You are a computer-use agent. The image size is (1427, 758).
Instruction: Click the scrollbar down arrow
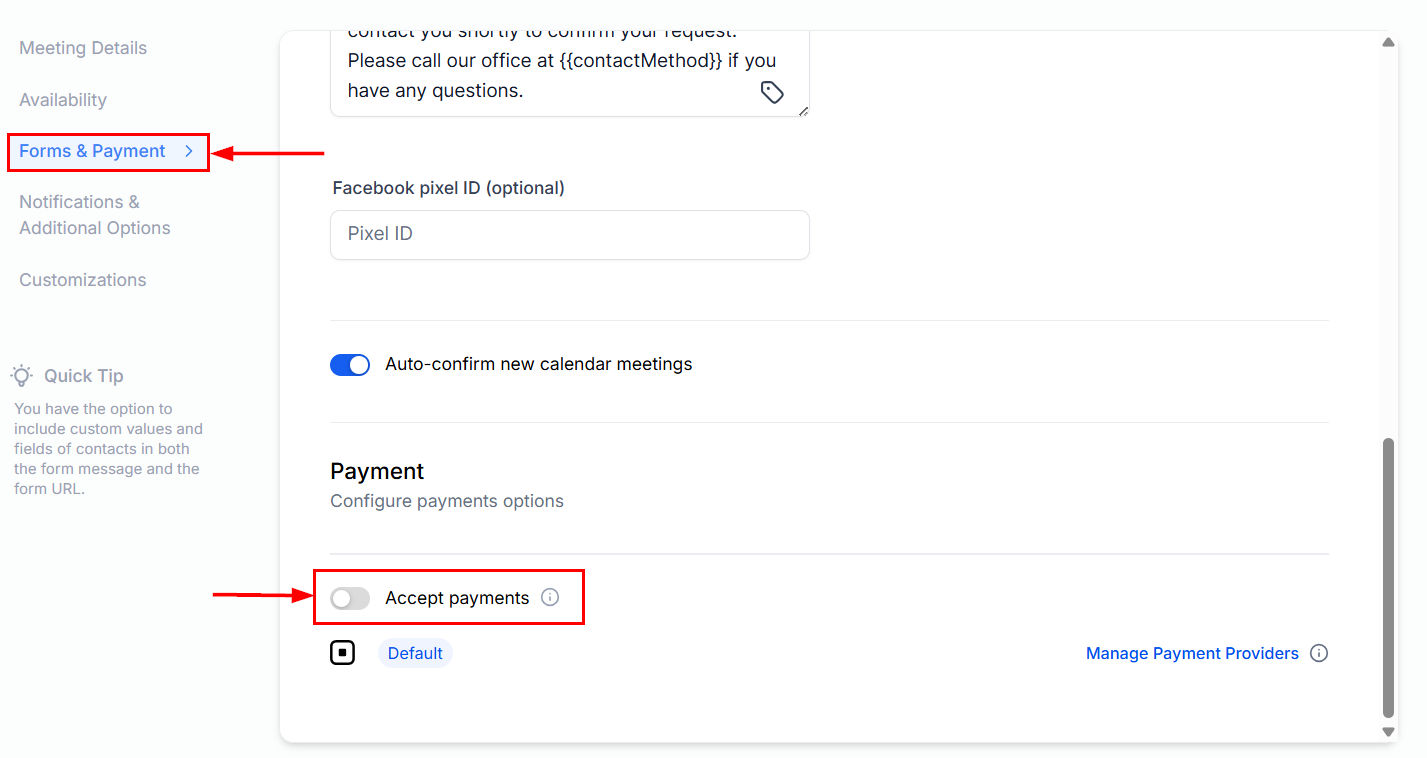point(1388,732)
